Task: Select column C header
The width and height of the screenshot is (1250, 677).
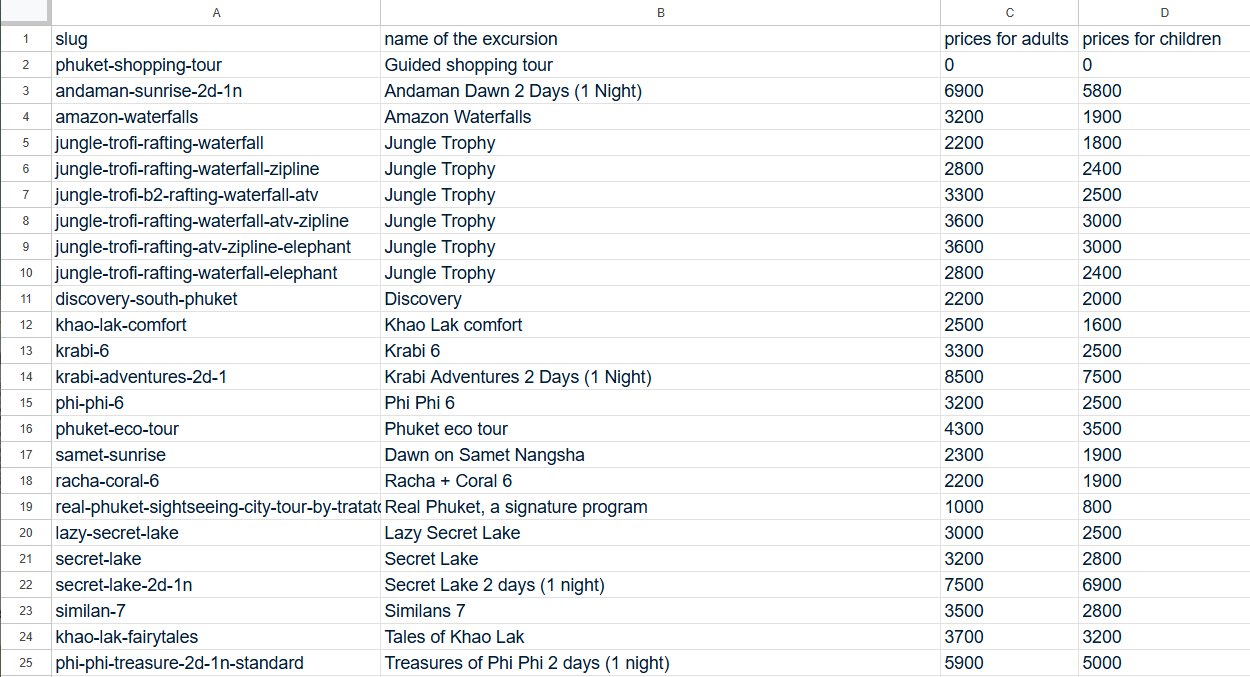Action: click(1009, 12)
